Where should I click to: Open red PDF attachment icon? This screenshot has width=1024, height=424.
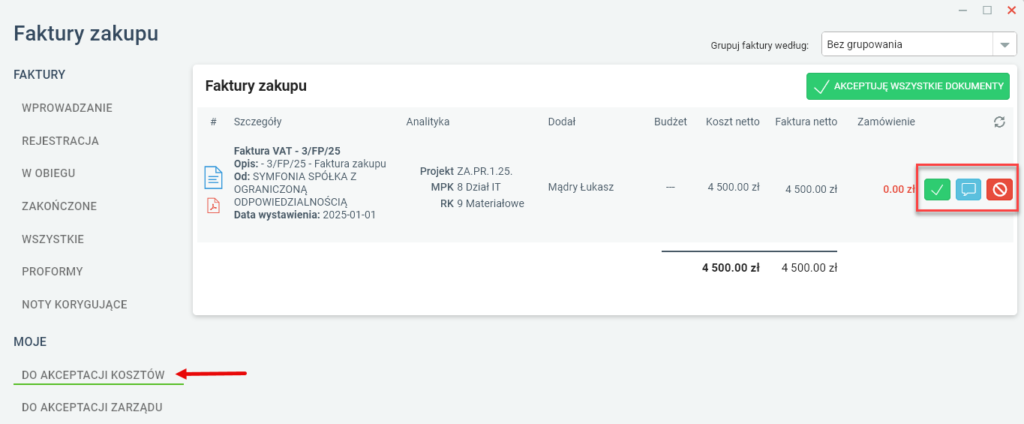pos(214,206)
